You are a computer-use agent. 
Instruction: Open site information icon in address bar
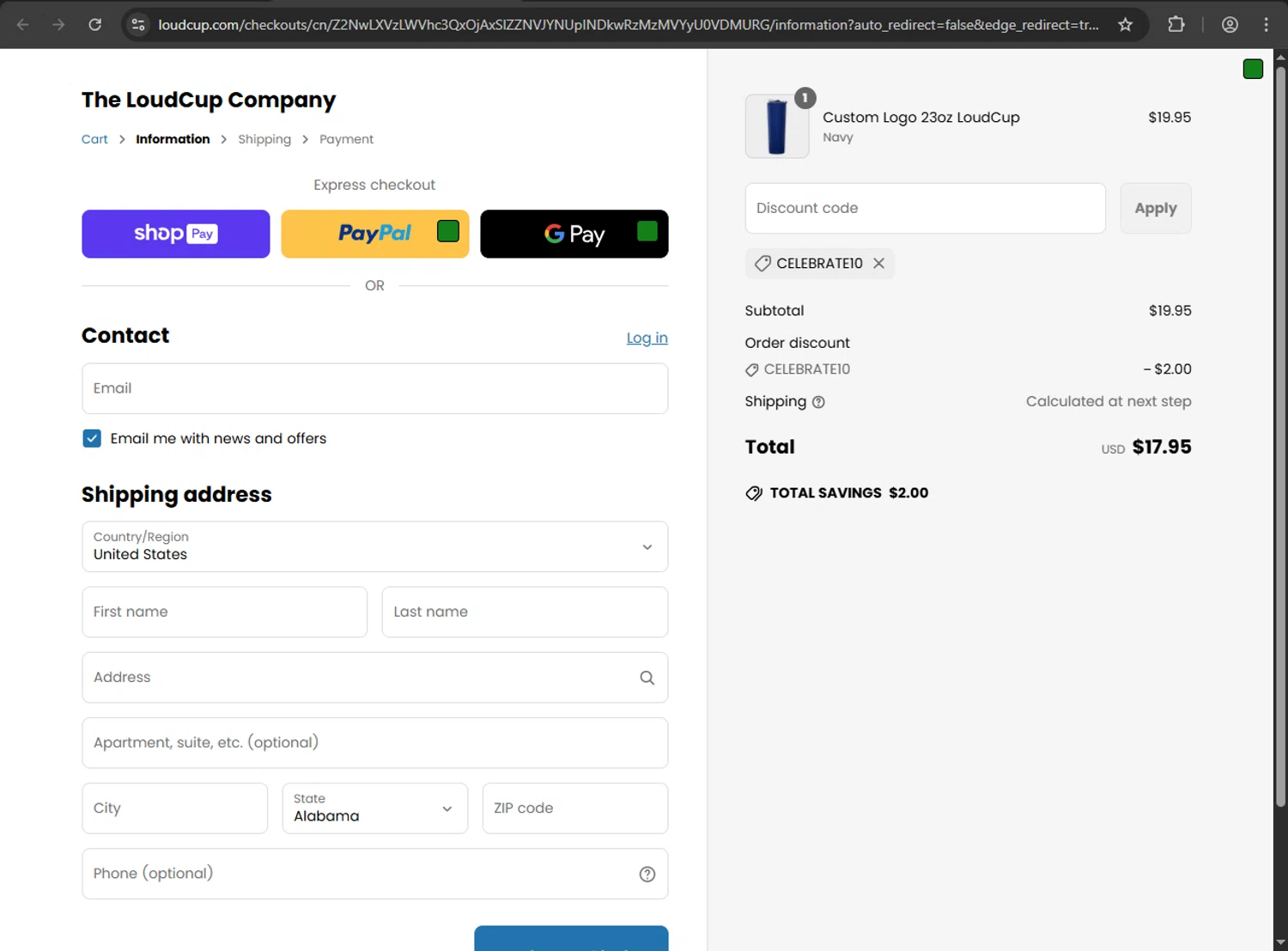coord(138,25)
